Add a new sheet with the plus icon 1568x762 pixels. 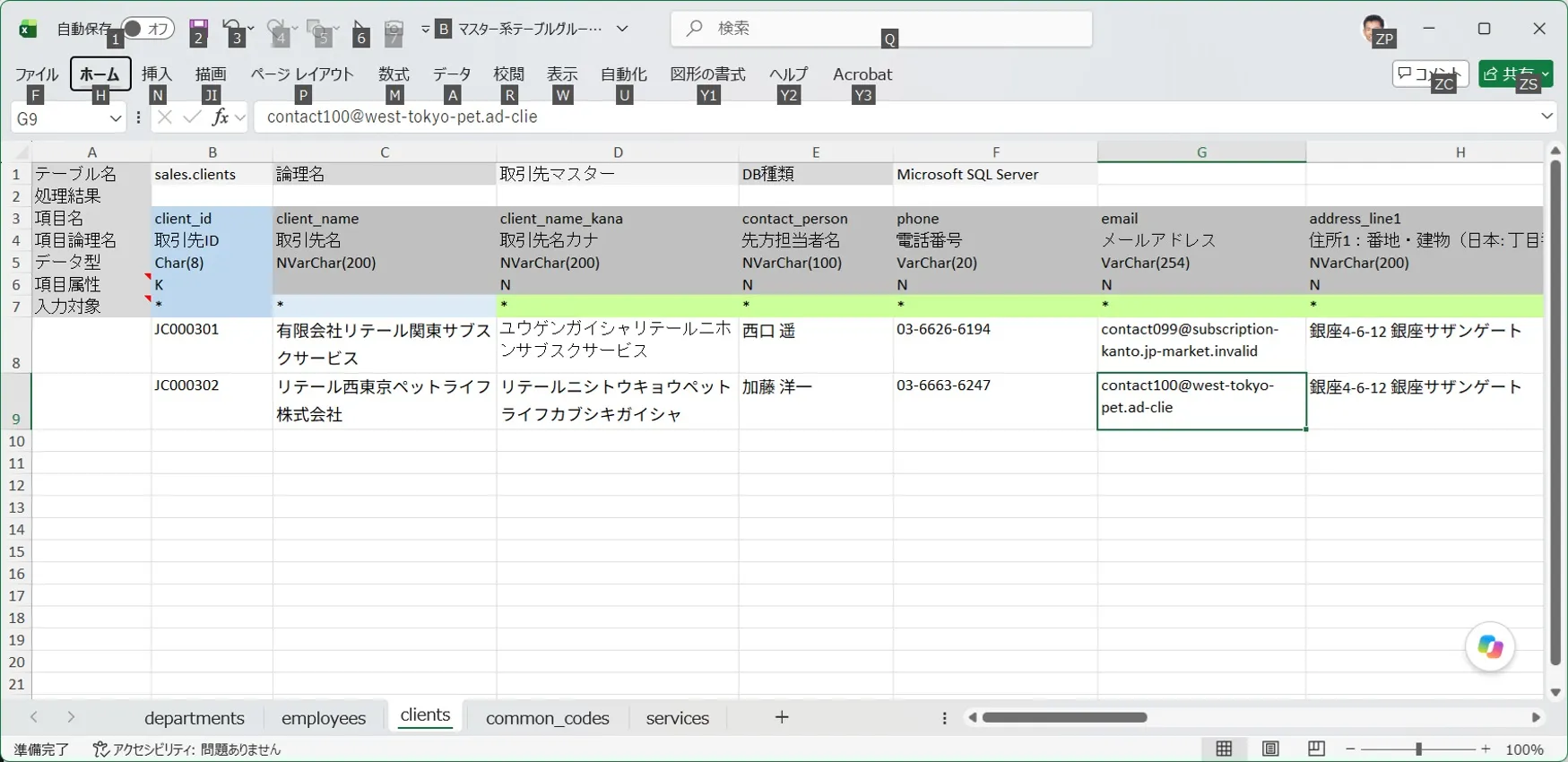tap(782, 717)
